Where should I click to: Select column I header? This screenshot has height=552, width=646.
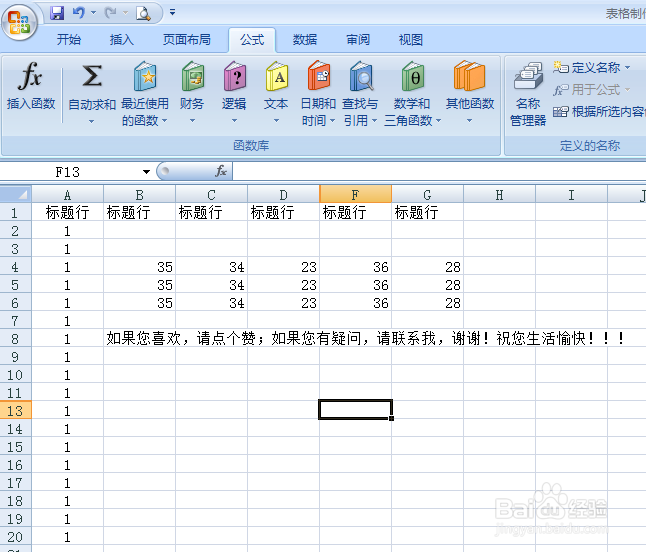tap(571, 194)
